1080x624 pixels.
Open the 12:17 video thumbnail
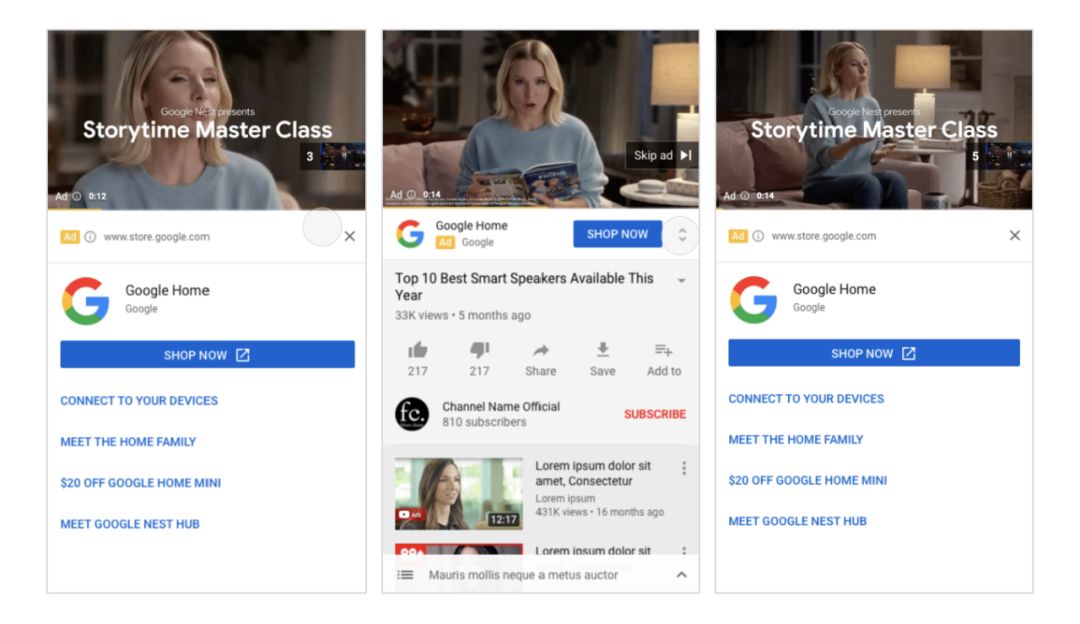click(459, 494)
